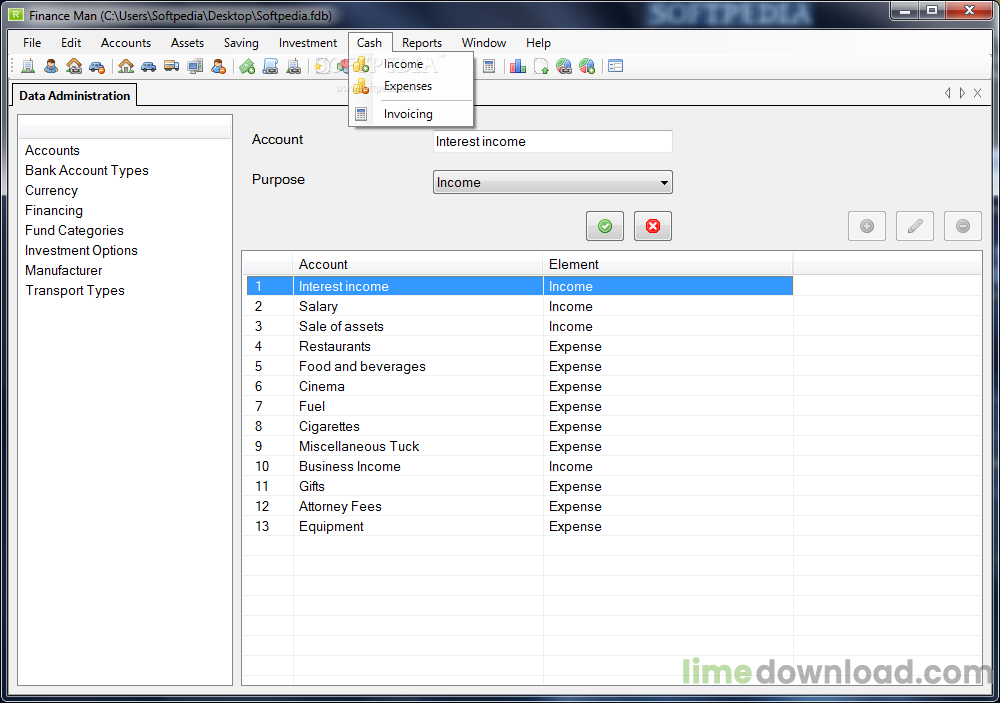Open the Help menu
The height and width of the screenshot is (703, 1000).
(x=538, y=43)
